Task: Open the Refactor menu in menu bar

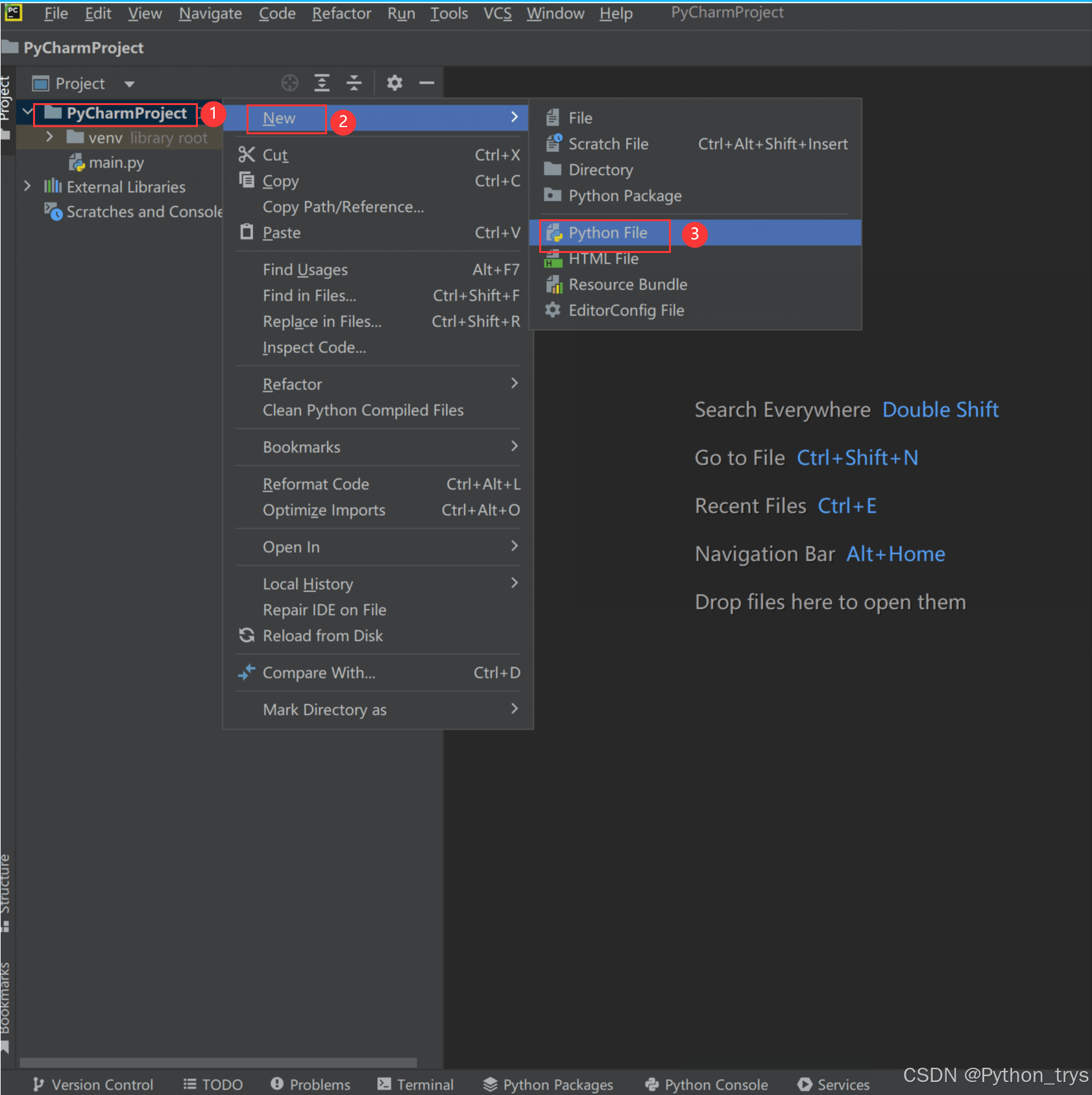Action: (341, 13)
